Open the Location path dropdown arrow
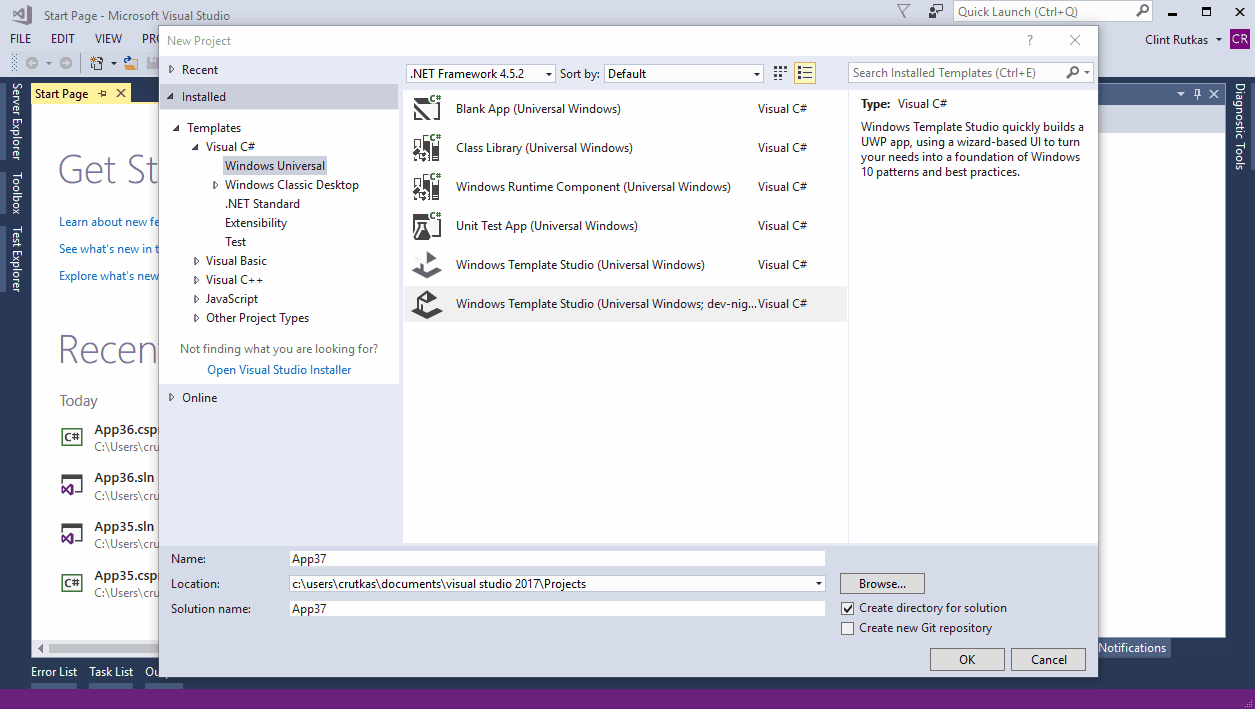1255x709 pixels. 819,583
